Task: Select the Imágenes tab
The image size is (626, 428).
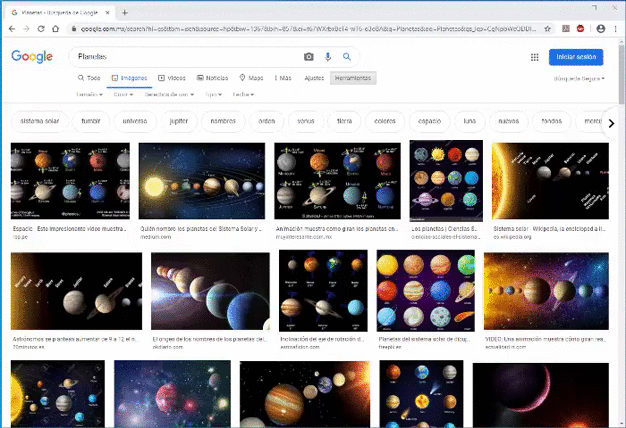Action: pos(129,78)
